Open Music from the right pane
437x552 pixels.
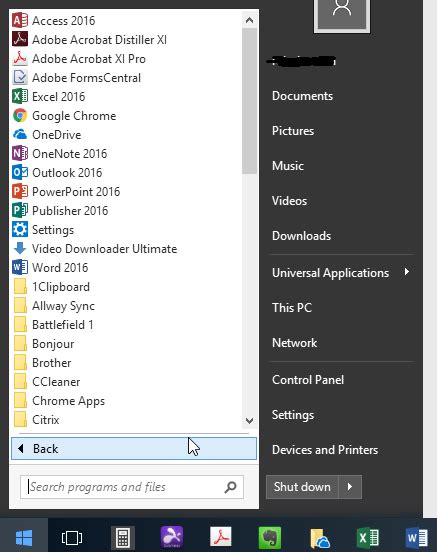[x=288, y=165]
